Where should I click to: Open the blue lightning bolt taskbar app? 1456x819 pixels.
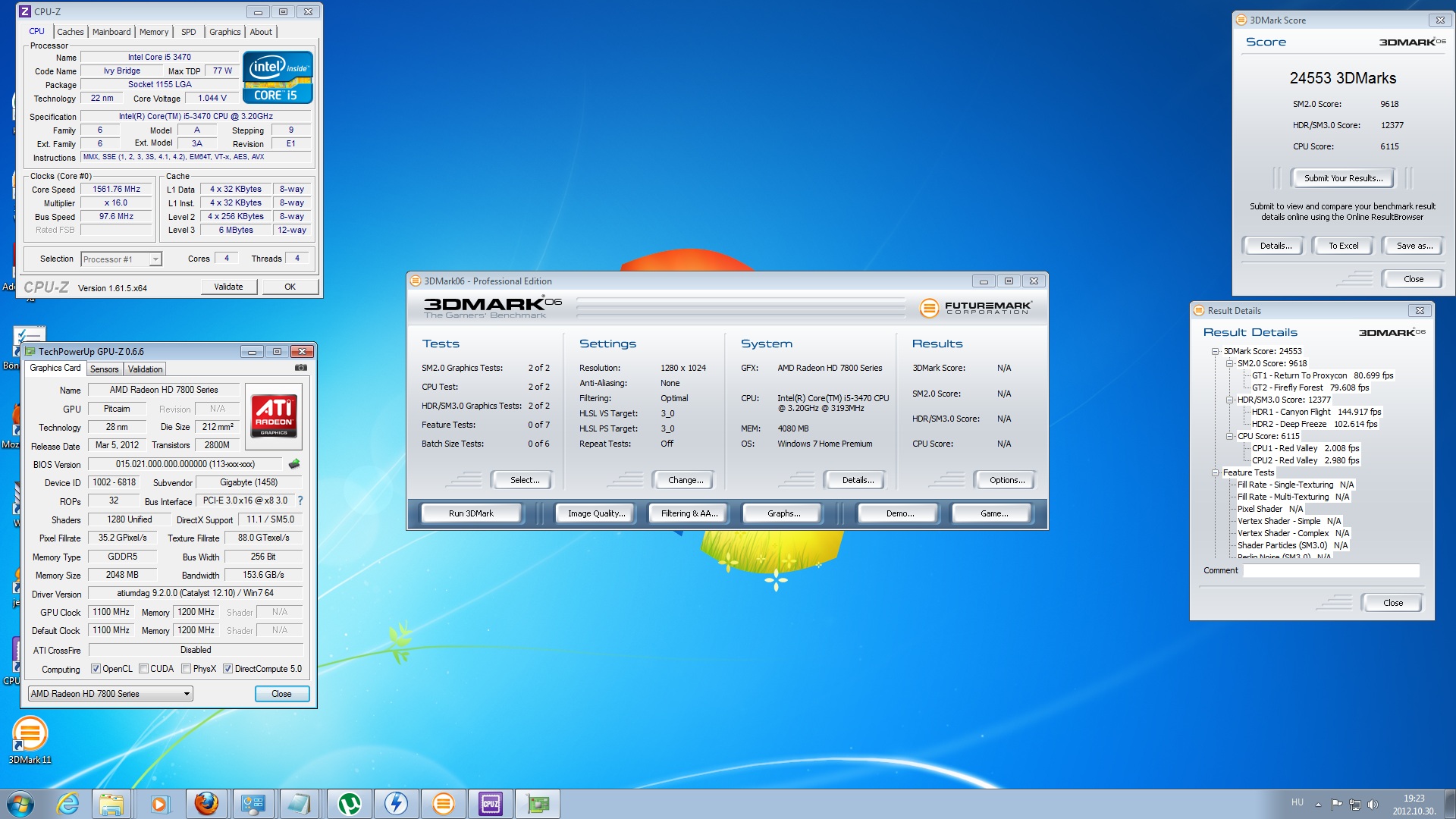click(x=396, y=804)
